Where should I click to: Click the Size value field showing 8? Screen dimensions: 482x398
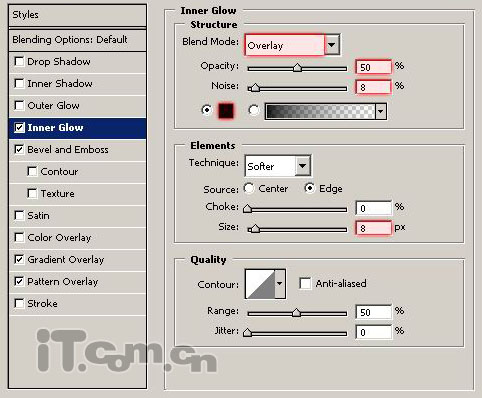coord(373,228)
